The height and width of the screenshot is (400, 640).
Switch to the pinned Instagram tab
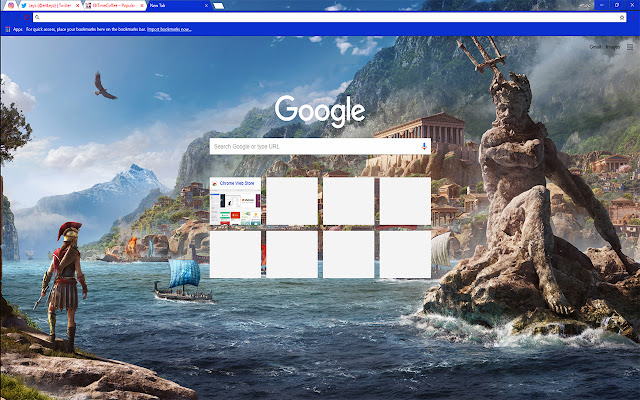click(x=11, y=6)
